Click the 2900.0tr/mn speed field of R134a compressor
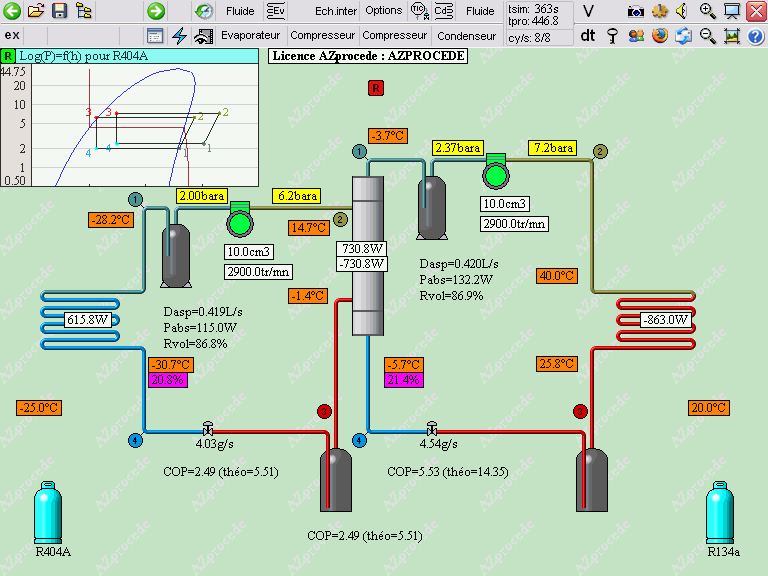Image resolution: width=768 pixels, height=576 pixels. [514, 224]
